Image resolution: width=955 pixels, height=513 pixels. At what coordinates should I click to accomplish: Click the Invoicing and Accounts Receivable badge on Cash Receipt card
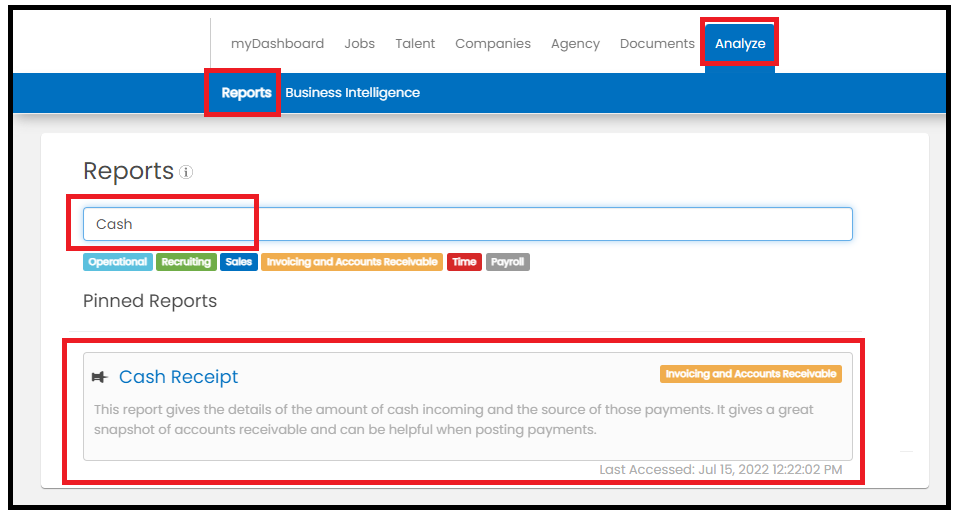pyautogui.click(x=750, y=374)
